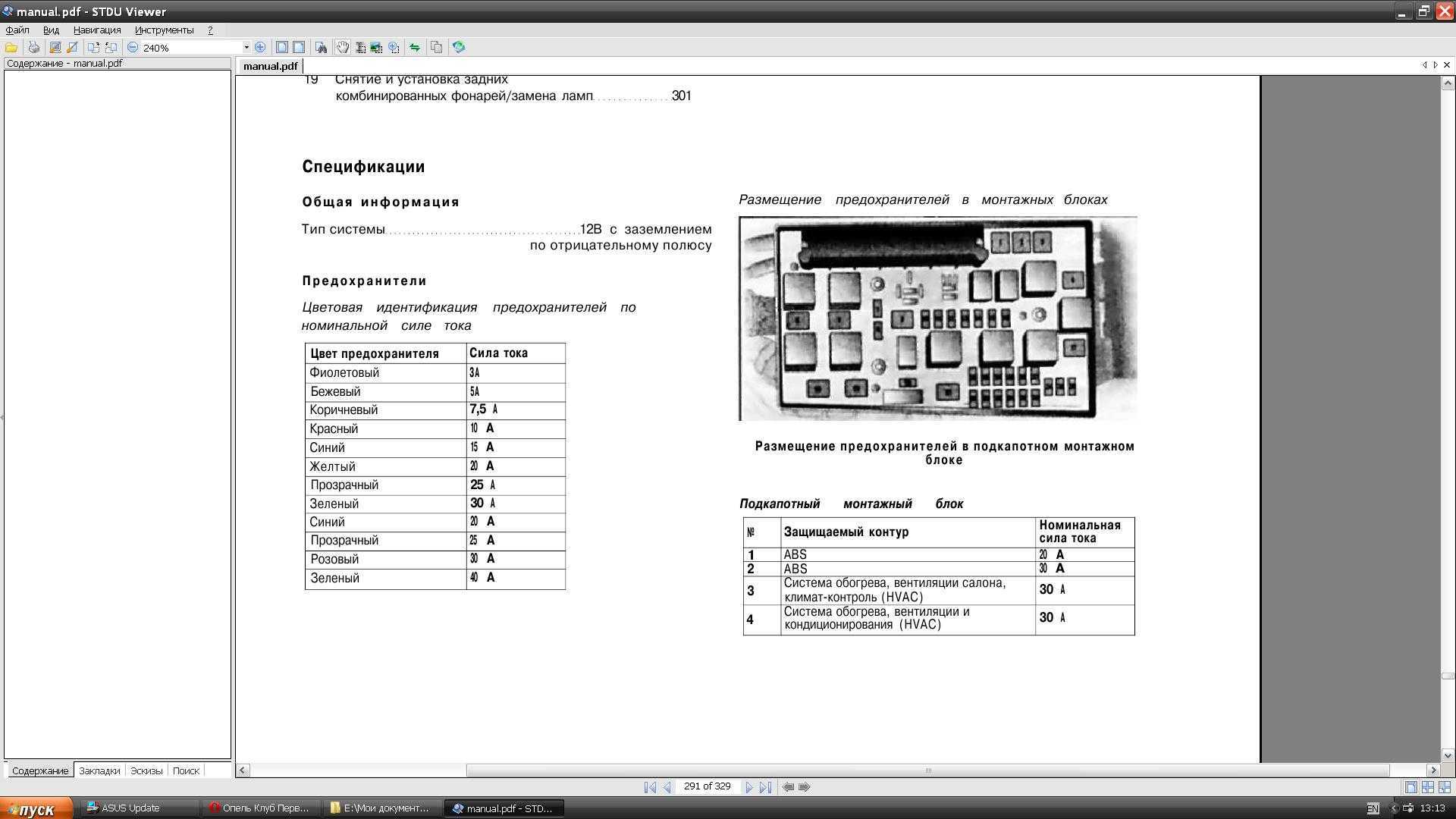The width and height of the screenshot is (1456, 819).
Task: Open the Навигация menu
Action: 97,30
